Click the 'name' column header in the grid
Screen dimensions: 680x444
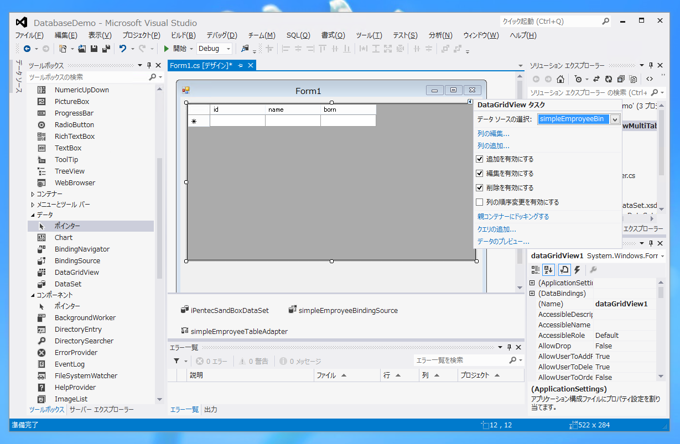click(x=293, y=110)
